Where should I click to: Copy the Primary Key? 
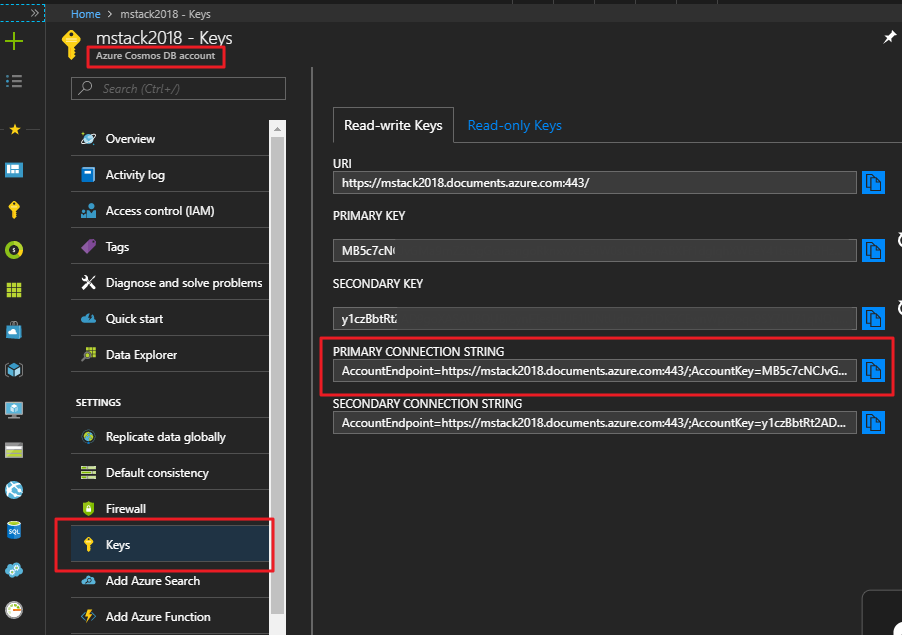point(873,251)
